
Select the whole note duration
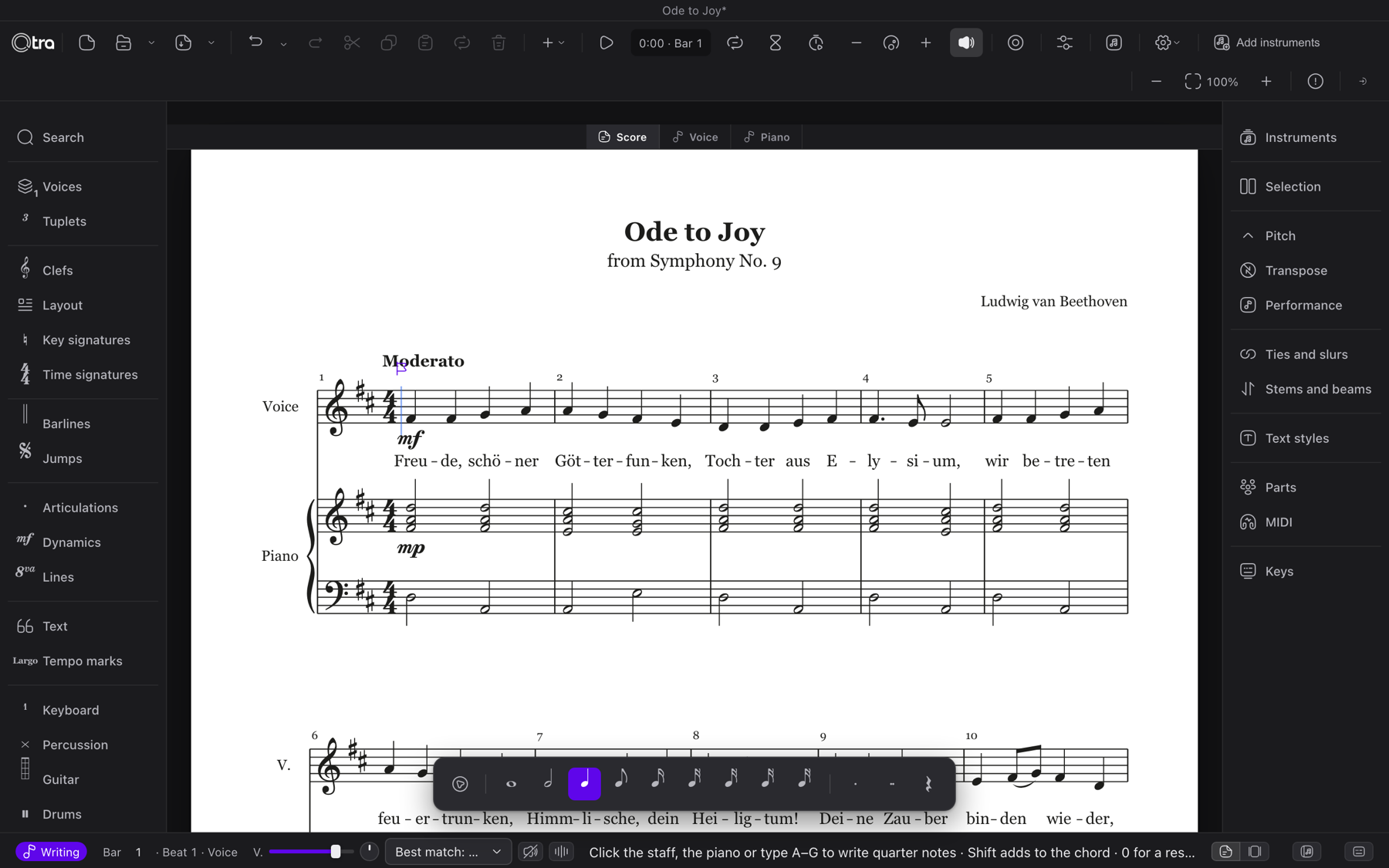pos(511,784)
